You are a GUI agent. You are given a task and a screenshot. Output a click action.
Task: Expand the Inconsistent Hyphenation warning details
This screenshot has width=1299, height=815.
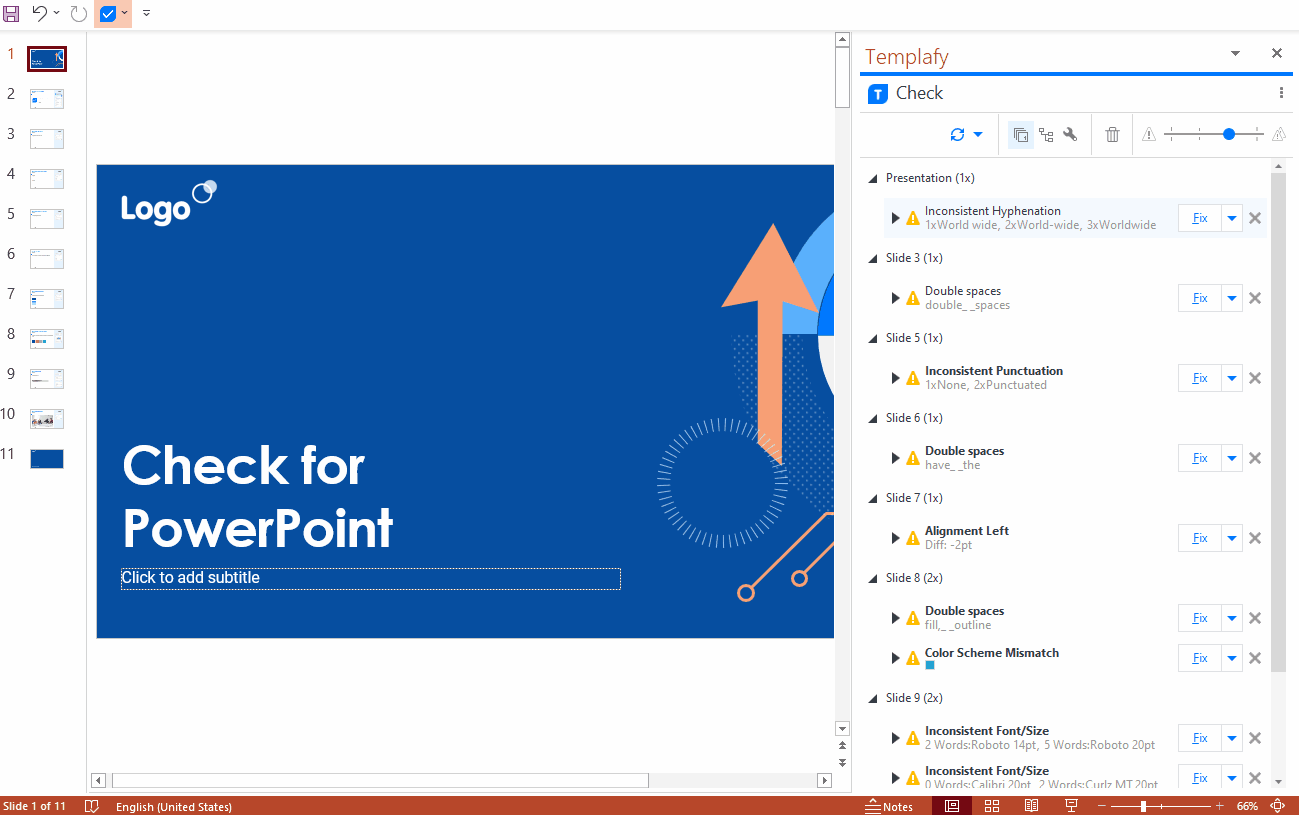896,217
